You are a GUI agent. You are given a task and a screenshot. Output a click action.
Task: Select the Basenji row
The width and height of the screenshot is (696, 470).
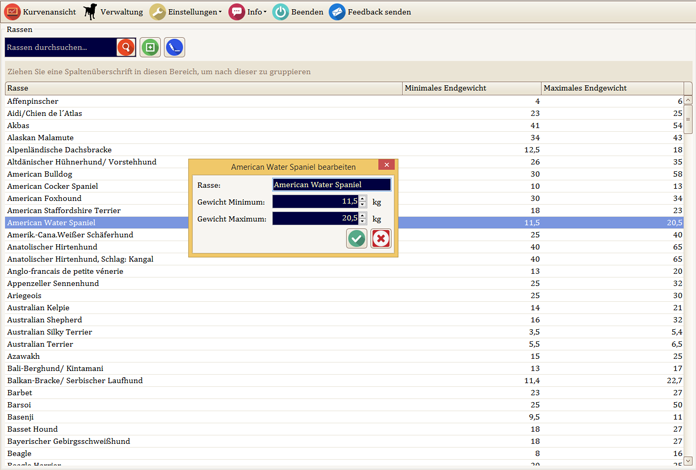click(x=344, y=417)
